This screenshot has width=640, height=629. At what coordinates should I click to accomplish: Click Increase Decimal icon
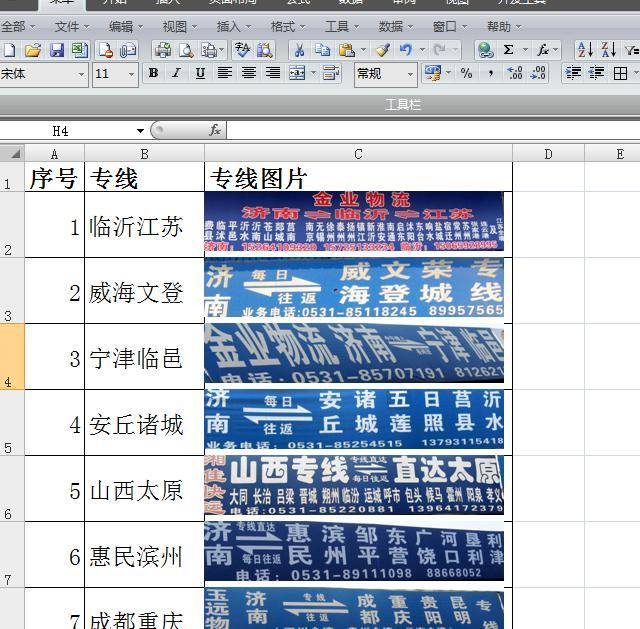click(x=514, y=73)
